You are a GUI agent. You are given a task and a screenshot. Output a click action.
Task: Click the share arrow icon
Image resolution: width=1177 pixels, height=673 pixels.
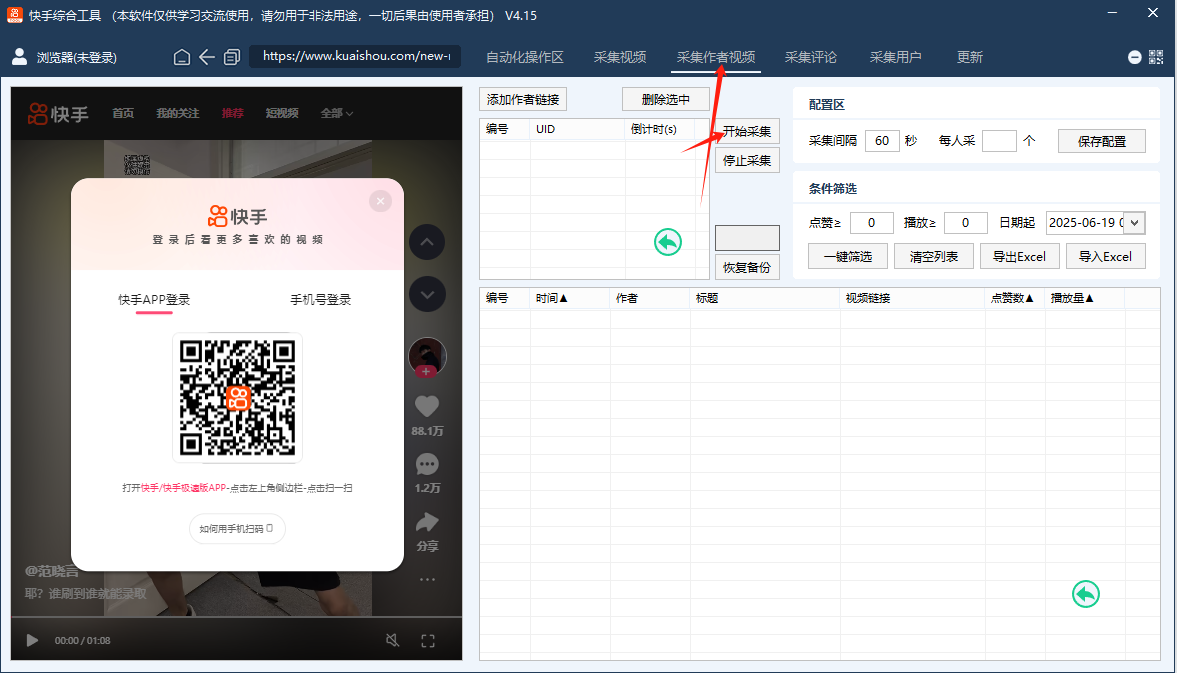[427, 521]
